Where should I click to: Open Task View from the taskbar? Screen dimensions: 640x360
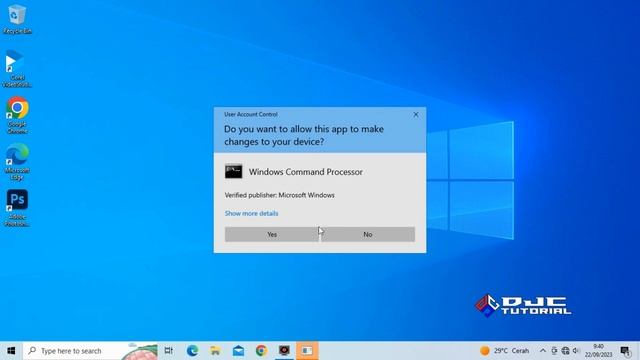pos(169,351)
